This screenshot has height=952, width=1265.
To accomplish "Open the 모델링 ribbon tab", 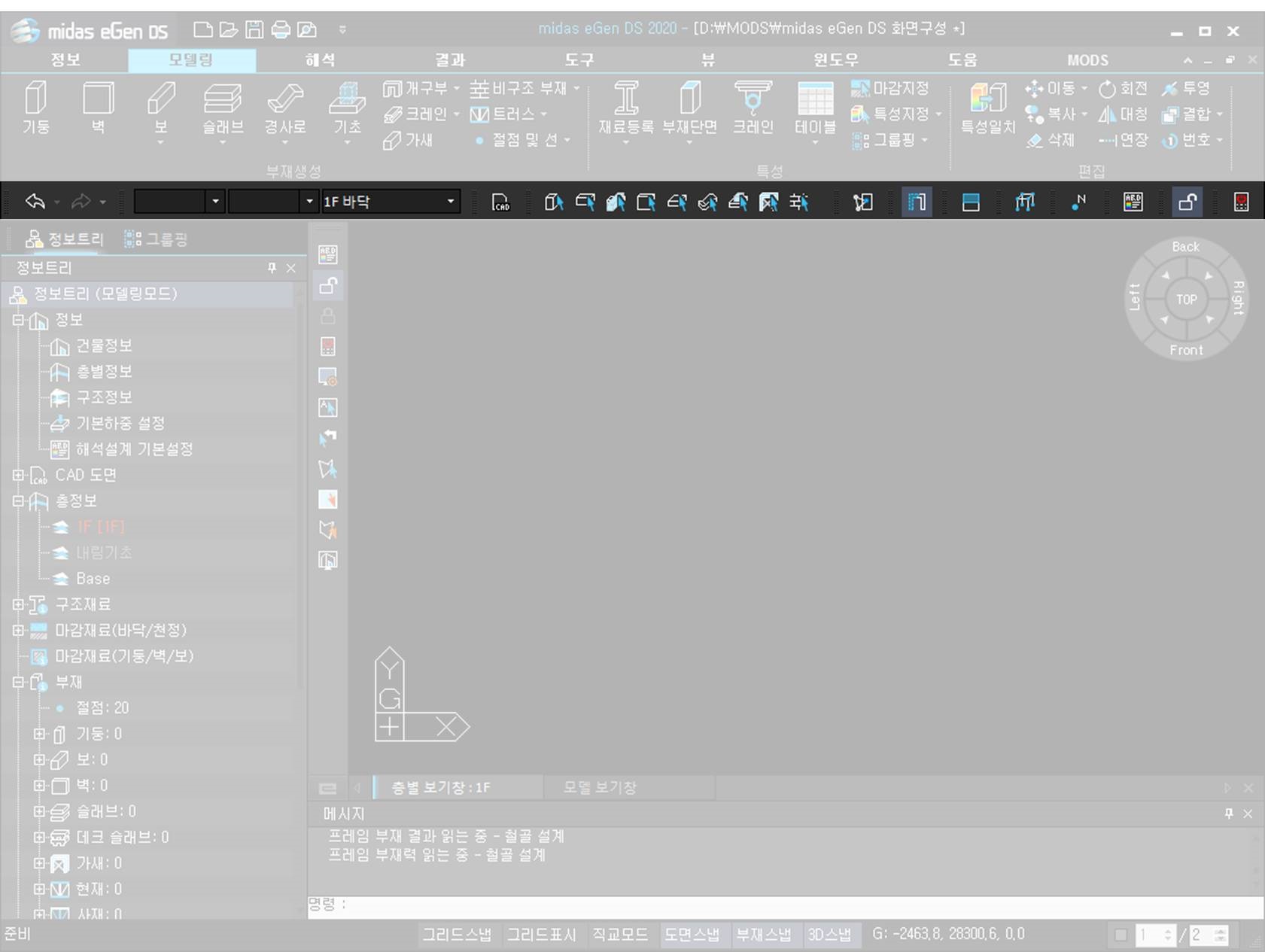I will point(191,60).
